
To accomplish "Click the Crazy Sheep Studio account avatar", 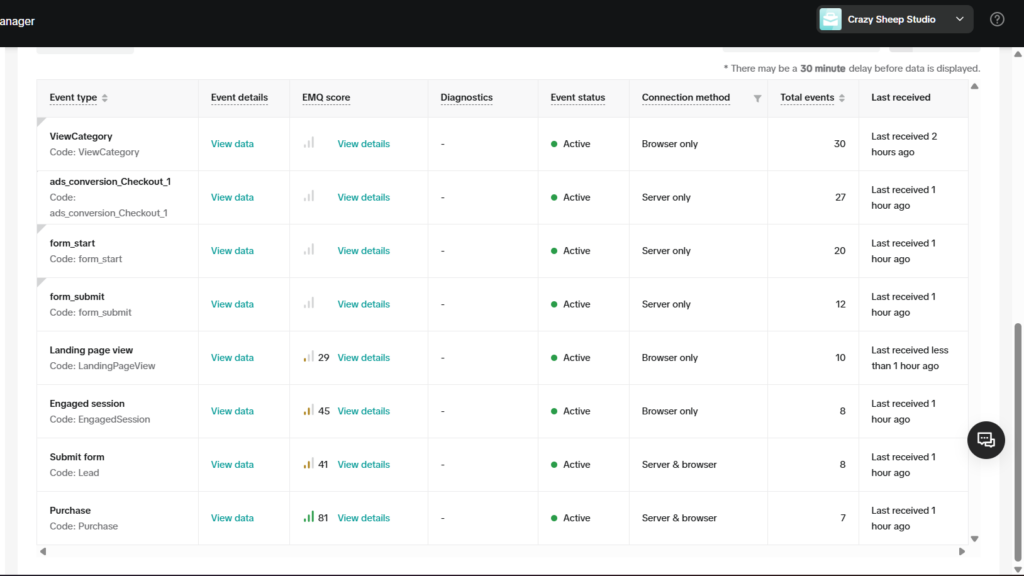I will click(830, 19).
